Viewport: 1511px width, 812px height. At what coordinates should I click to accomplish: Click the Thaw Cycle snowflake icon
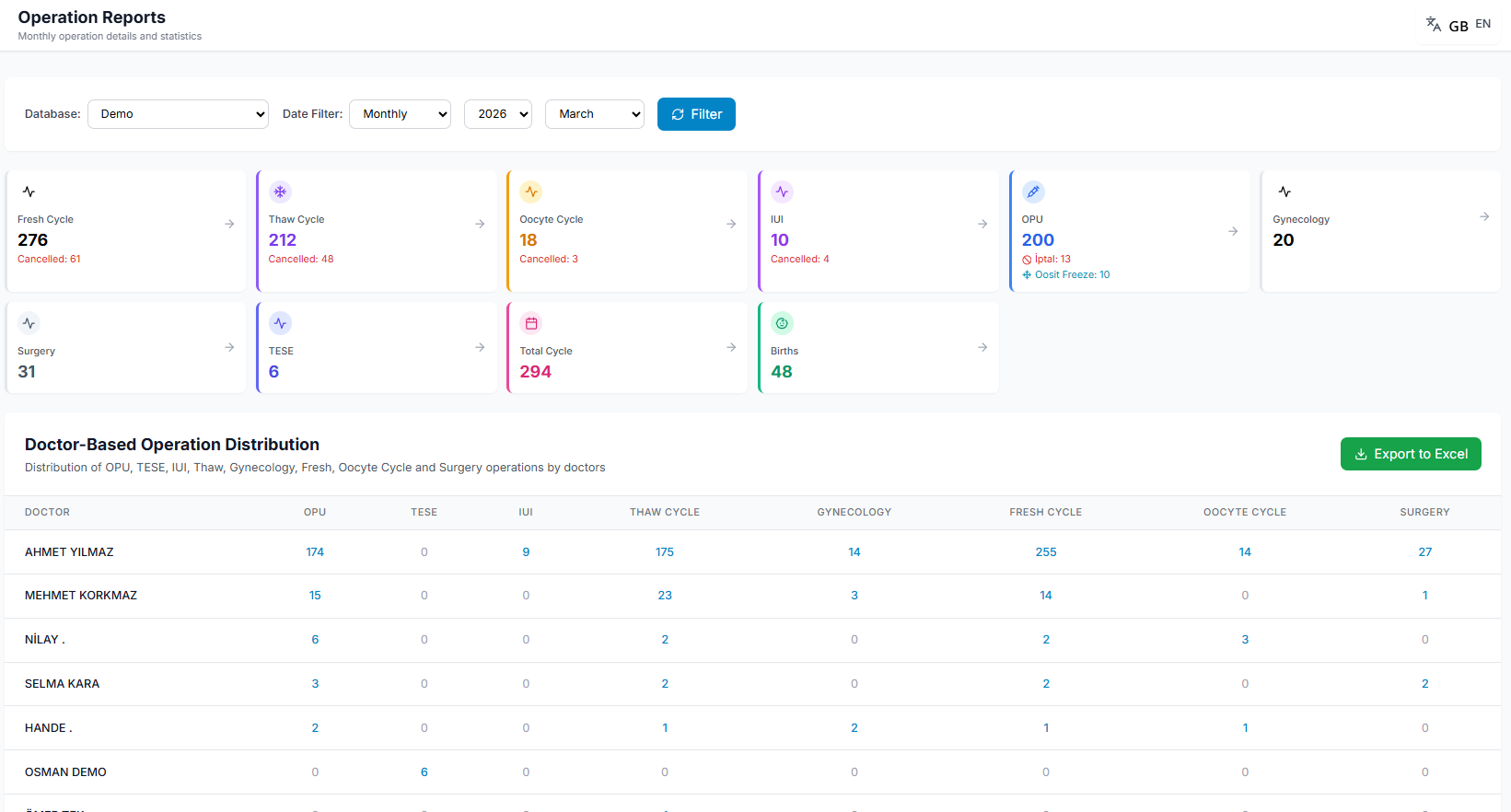click(280, 191)
